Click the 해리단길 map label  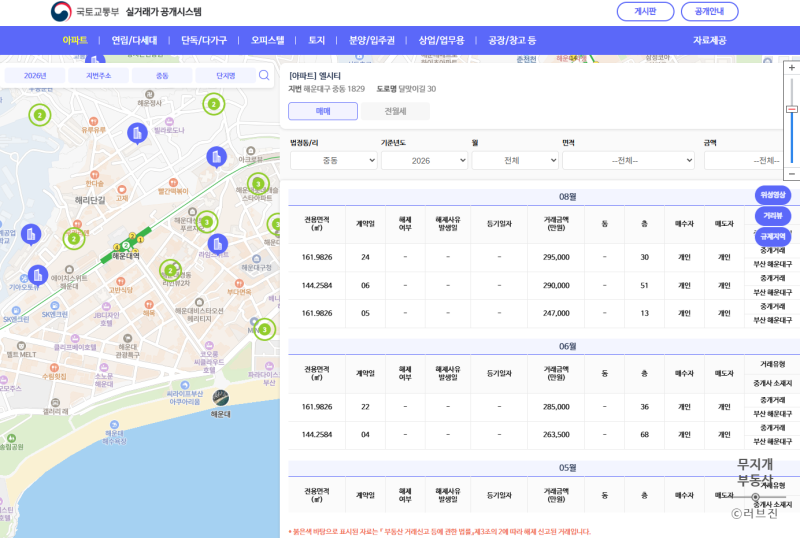[x=90, y=201]
